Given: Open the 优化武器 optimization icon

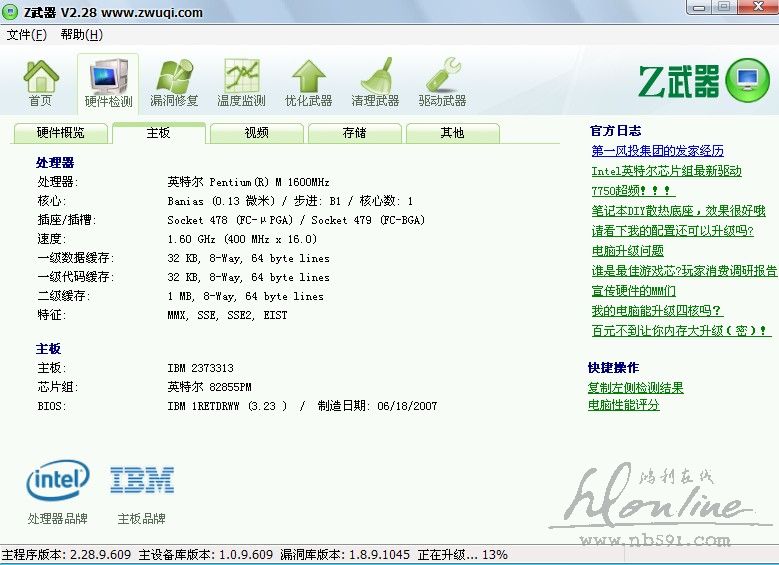Looking at the screenshot, I should (309, 83).
